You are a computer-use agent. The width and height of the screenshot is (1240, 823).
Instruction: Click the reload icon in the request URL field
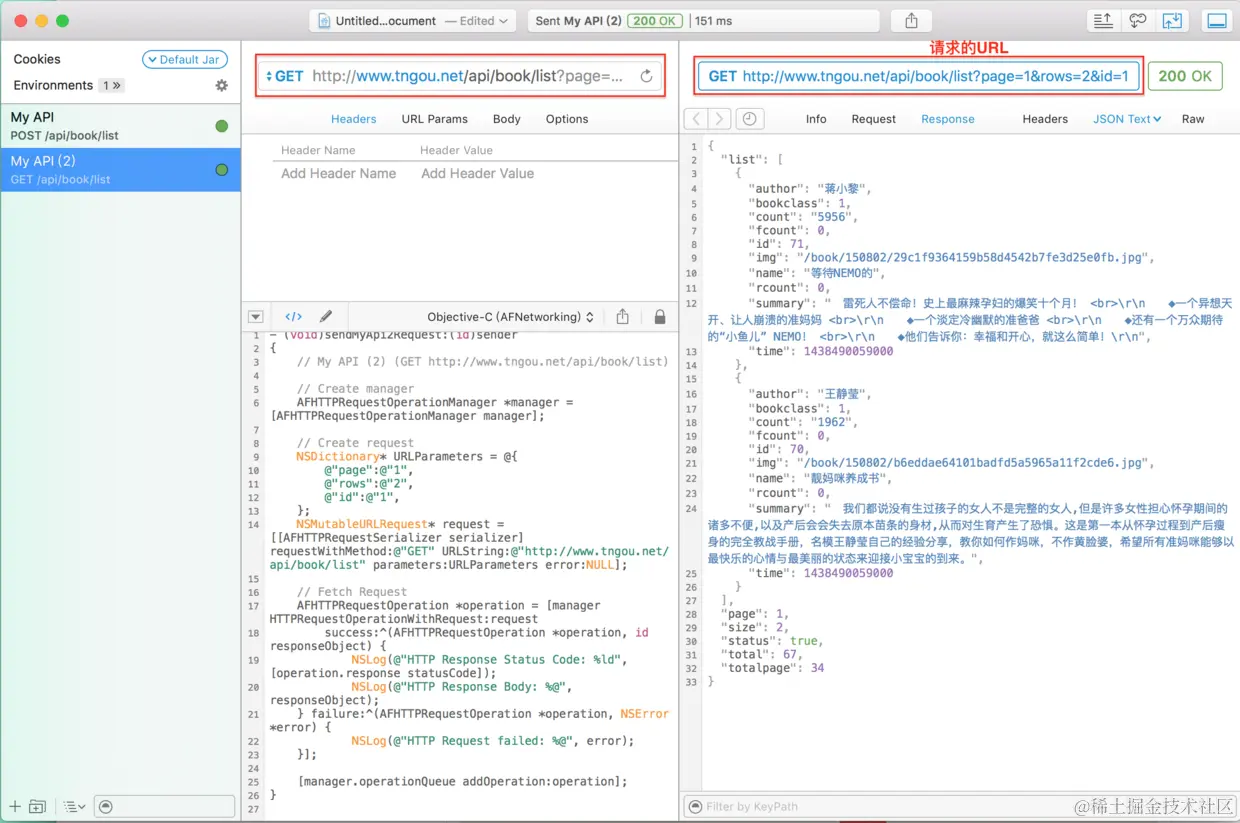[x=646, y=76]
